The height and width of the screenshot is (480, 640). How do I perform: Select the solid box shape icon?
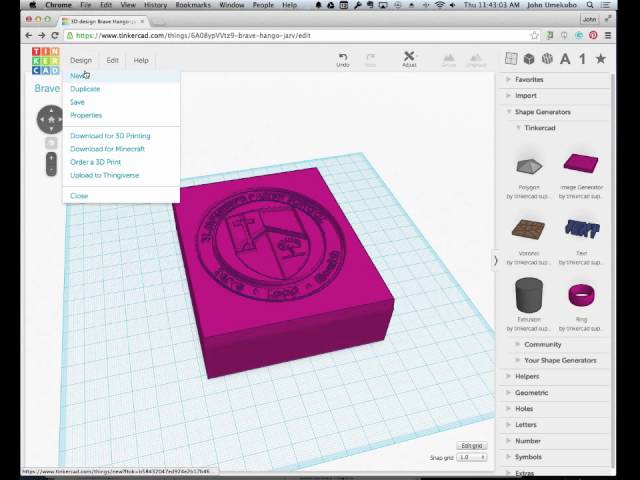(529, 59)
